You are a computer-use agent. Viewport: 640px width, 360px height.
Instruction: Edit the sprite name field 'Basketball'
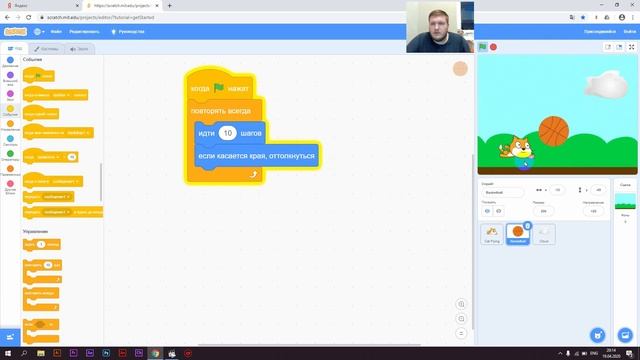click(x=502, y=192)
